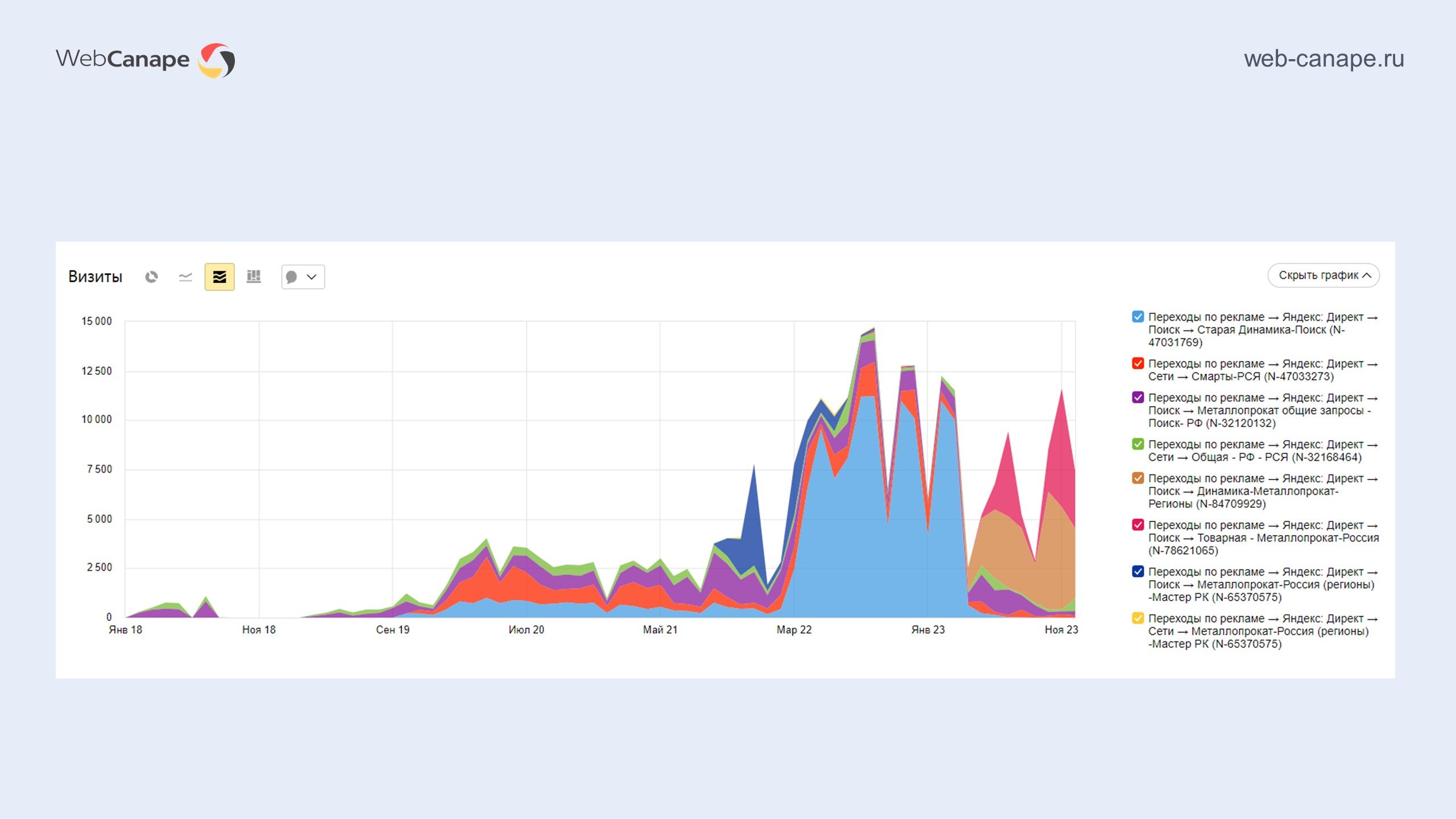The width and height of the screenshot is (1456, 819).
Task: Switch to line chart view icon
Action: pyautogui.click(x=185, y=277)
